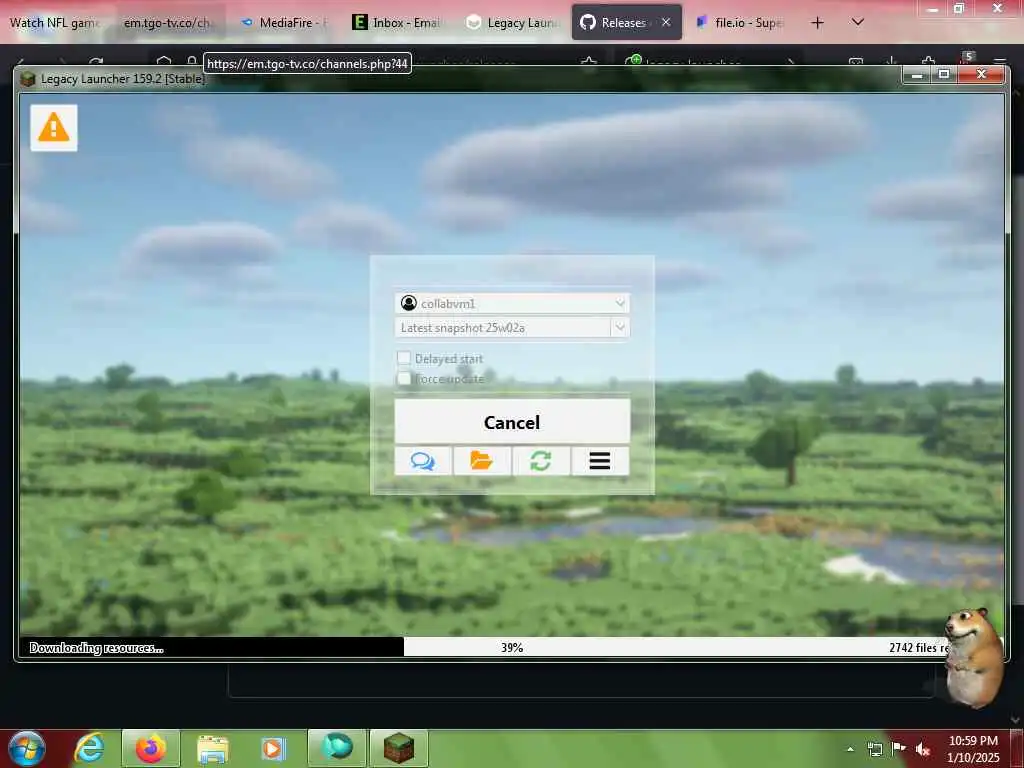
Task: Open the Action Center flag icon
Action: click(x=899, y=748)
